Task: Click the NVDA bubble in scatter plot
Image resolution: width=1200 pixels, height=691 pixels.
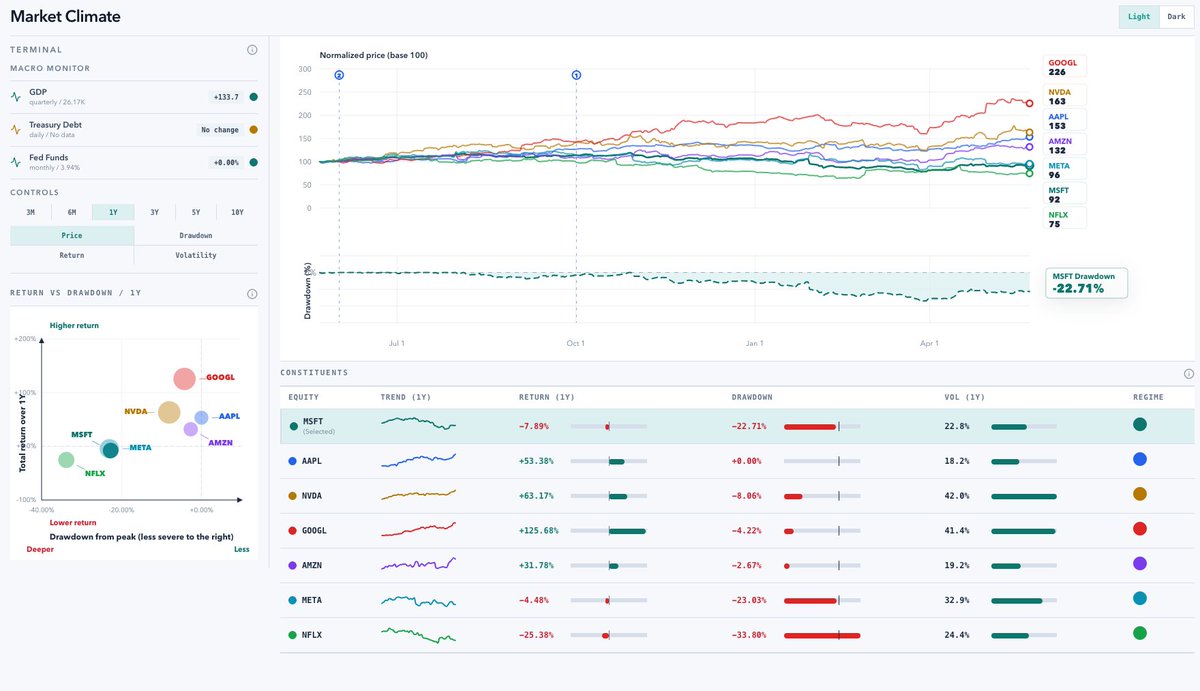Action: coord(169,412)
